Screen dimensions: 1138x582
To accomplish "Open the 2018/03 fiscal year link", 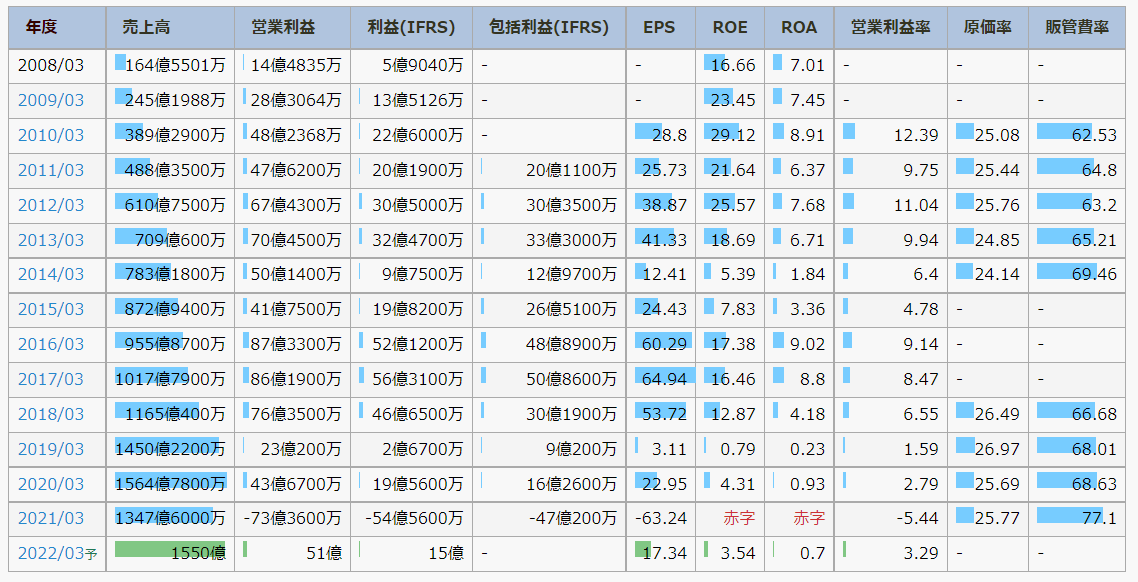I will coord(51,414).
